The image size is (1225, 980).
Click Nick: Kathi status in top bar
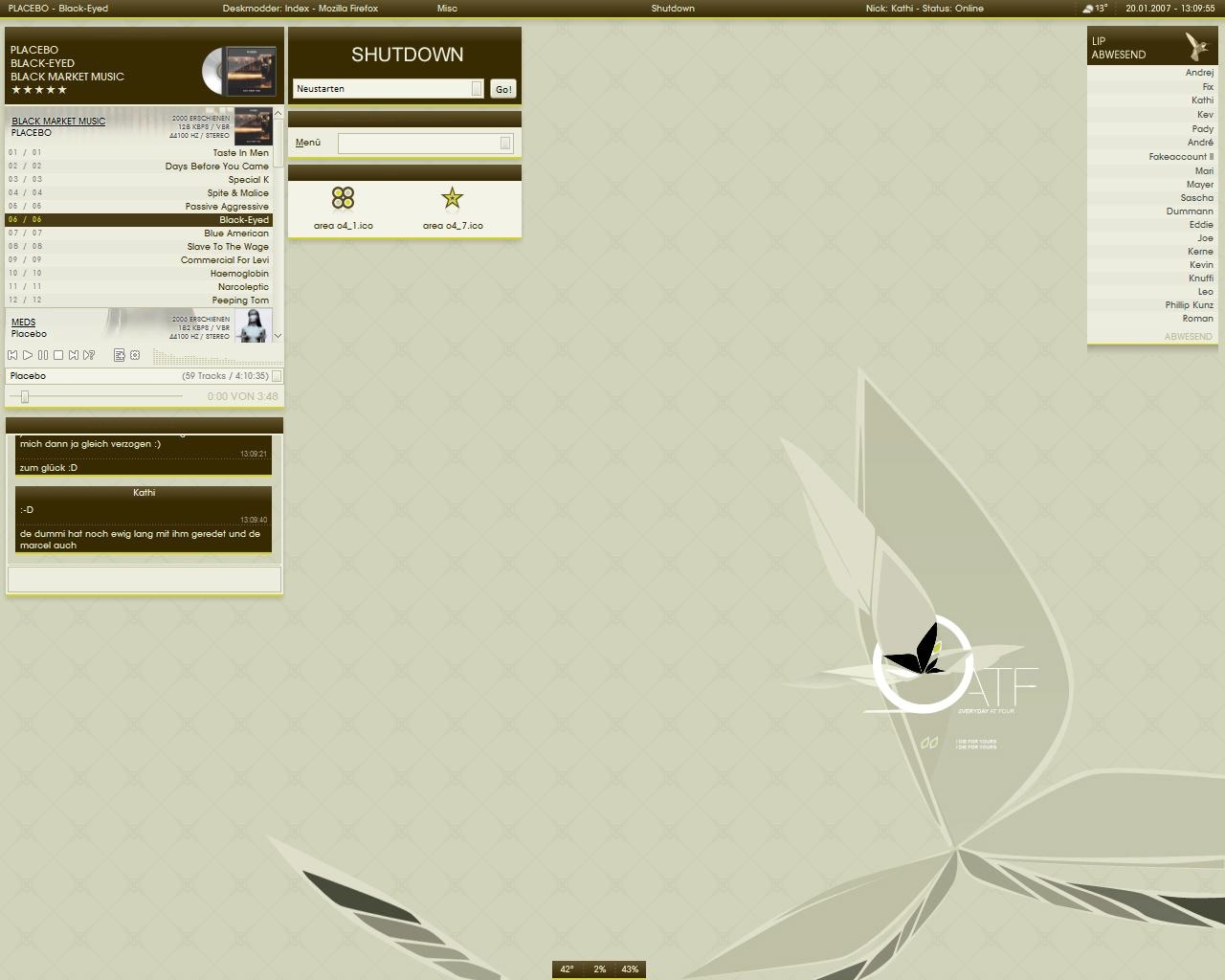[924, 8]
